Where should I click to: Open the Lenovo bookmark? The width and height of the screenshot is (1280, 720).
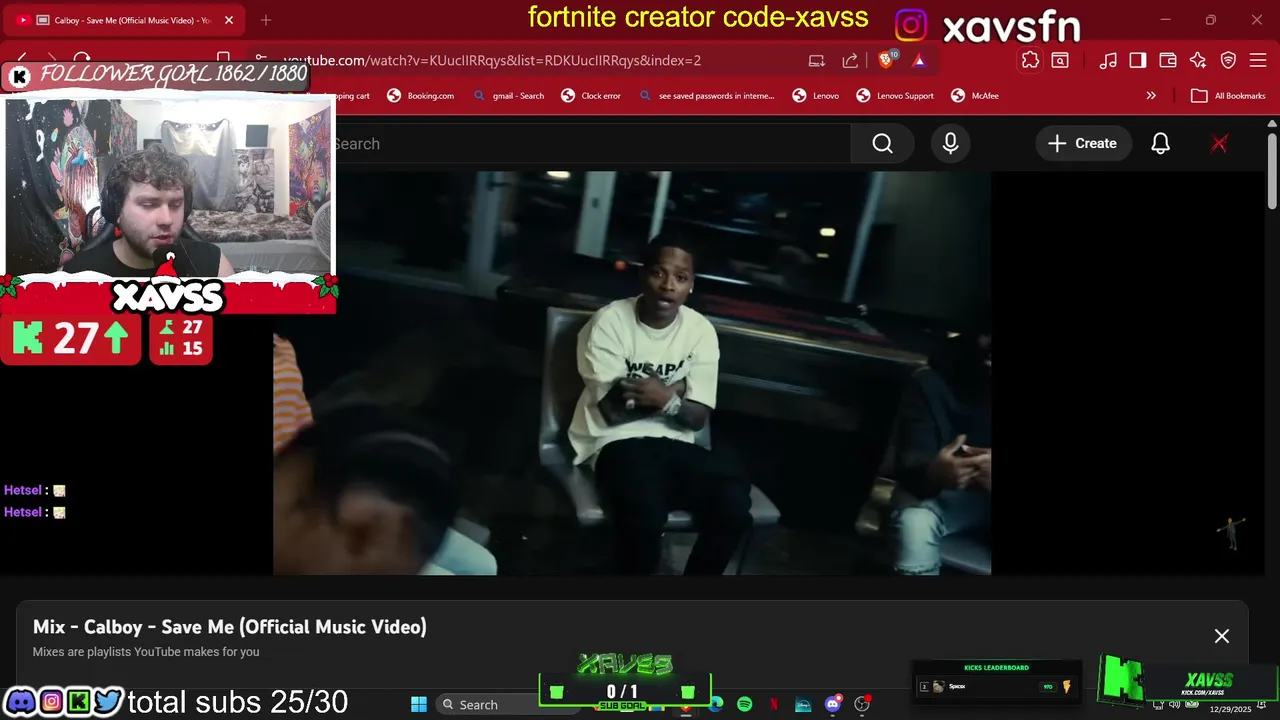tap(816, 96)
